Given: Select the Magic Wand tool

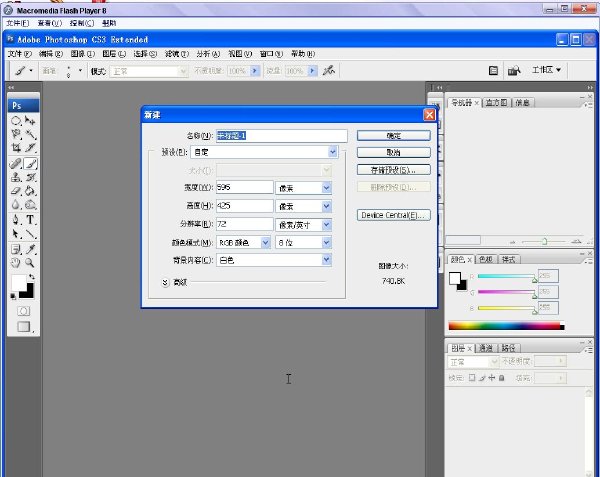Looking at the screenshot, I should click(x=30, y=134).
